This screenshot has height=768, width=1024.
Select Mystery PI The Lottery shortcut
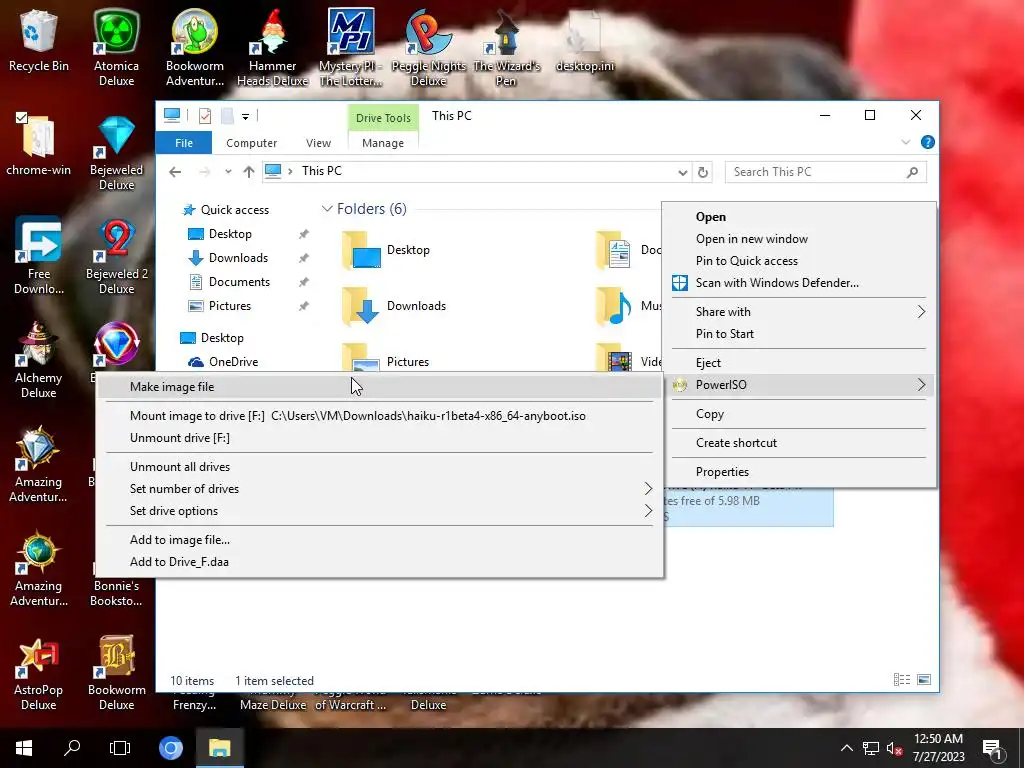351,47
